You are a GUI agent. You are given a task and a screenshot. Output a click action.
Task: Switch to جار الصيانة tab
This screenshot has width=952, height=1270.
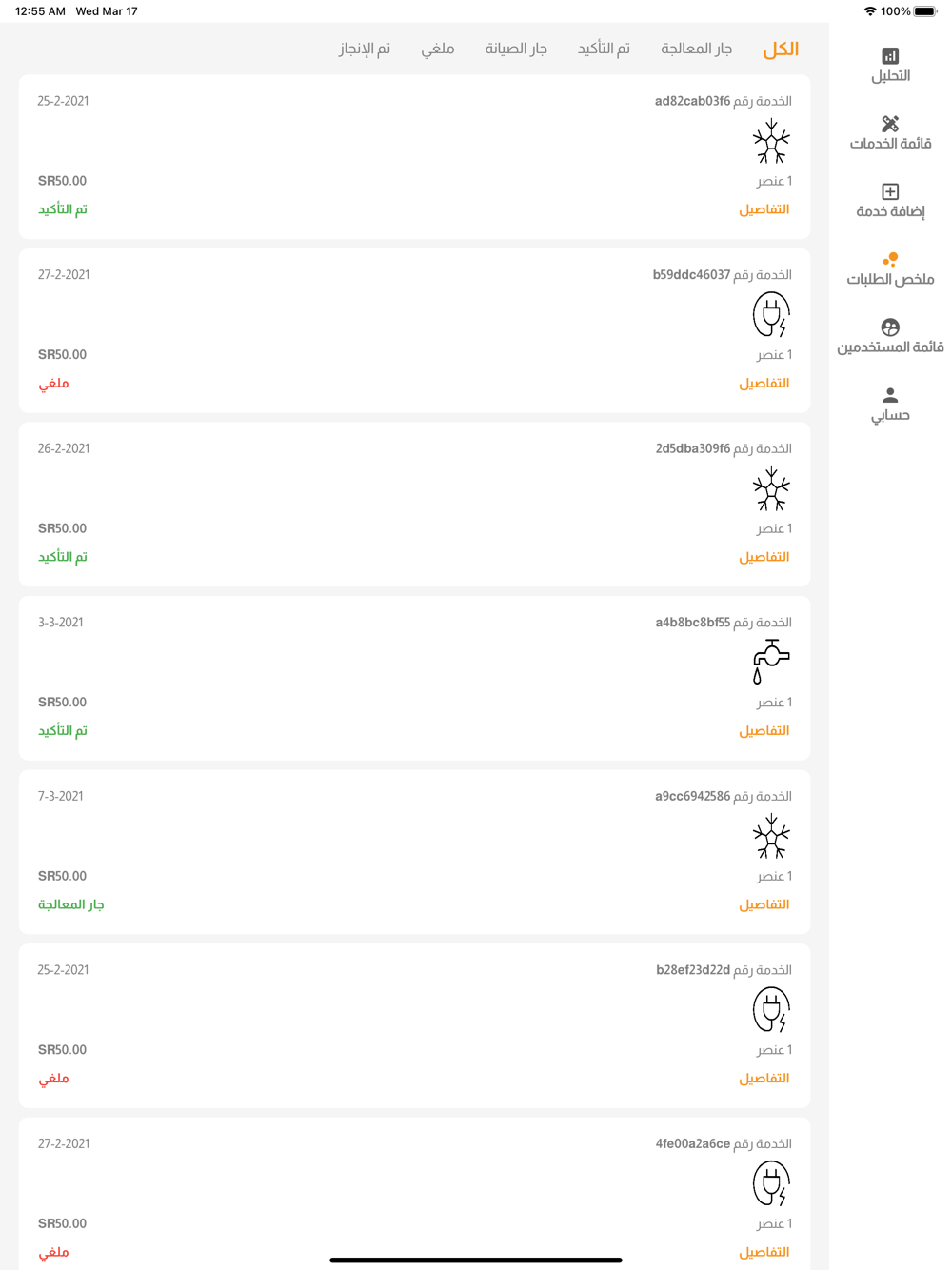[x=516, y=49]
